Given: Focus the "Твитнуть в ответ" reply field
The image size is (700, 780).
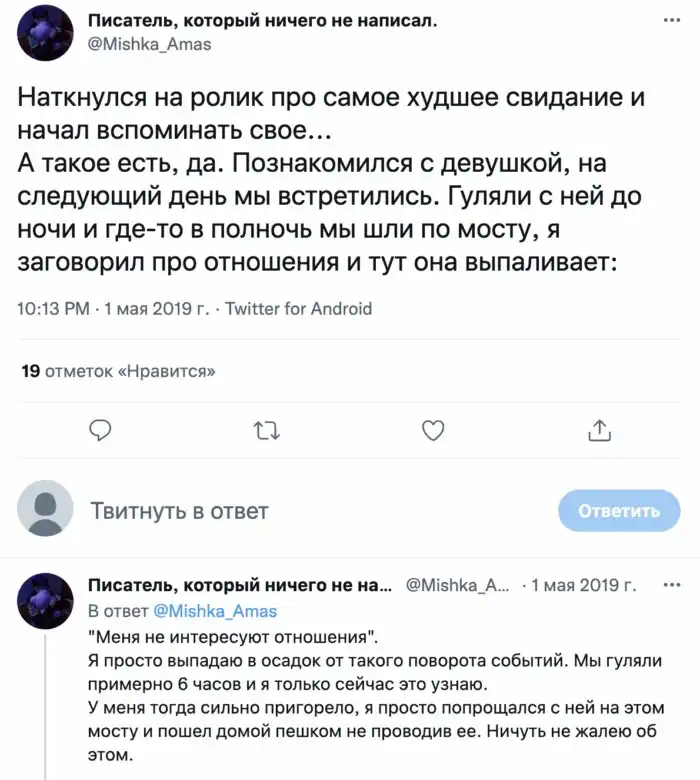Looking at the screenshot, I should coord(300,511).
